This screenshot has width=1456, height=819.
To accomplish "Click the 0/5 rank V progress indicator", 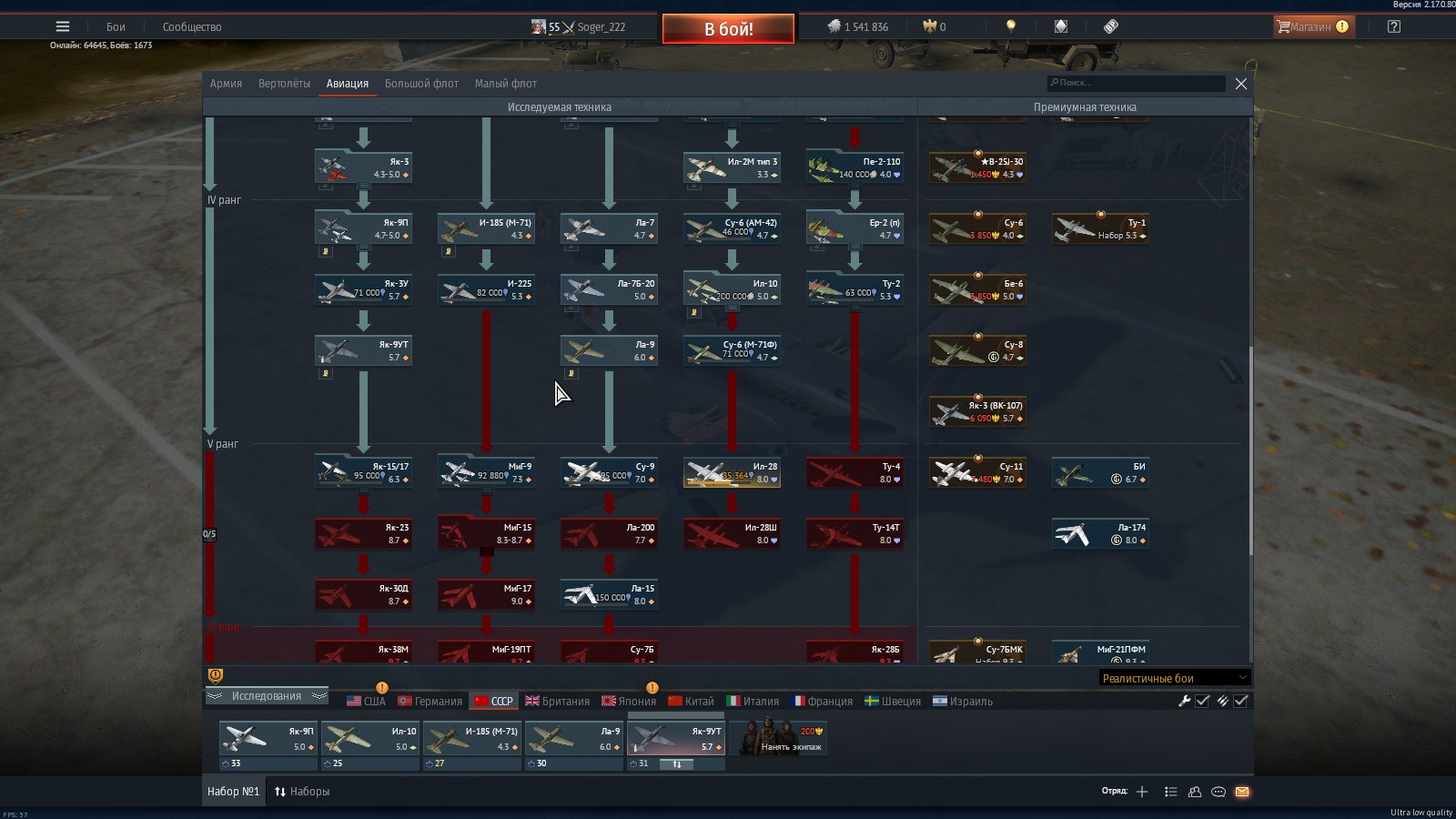I will coord(209,534).
